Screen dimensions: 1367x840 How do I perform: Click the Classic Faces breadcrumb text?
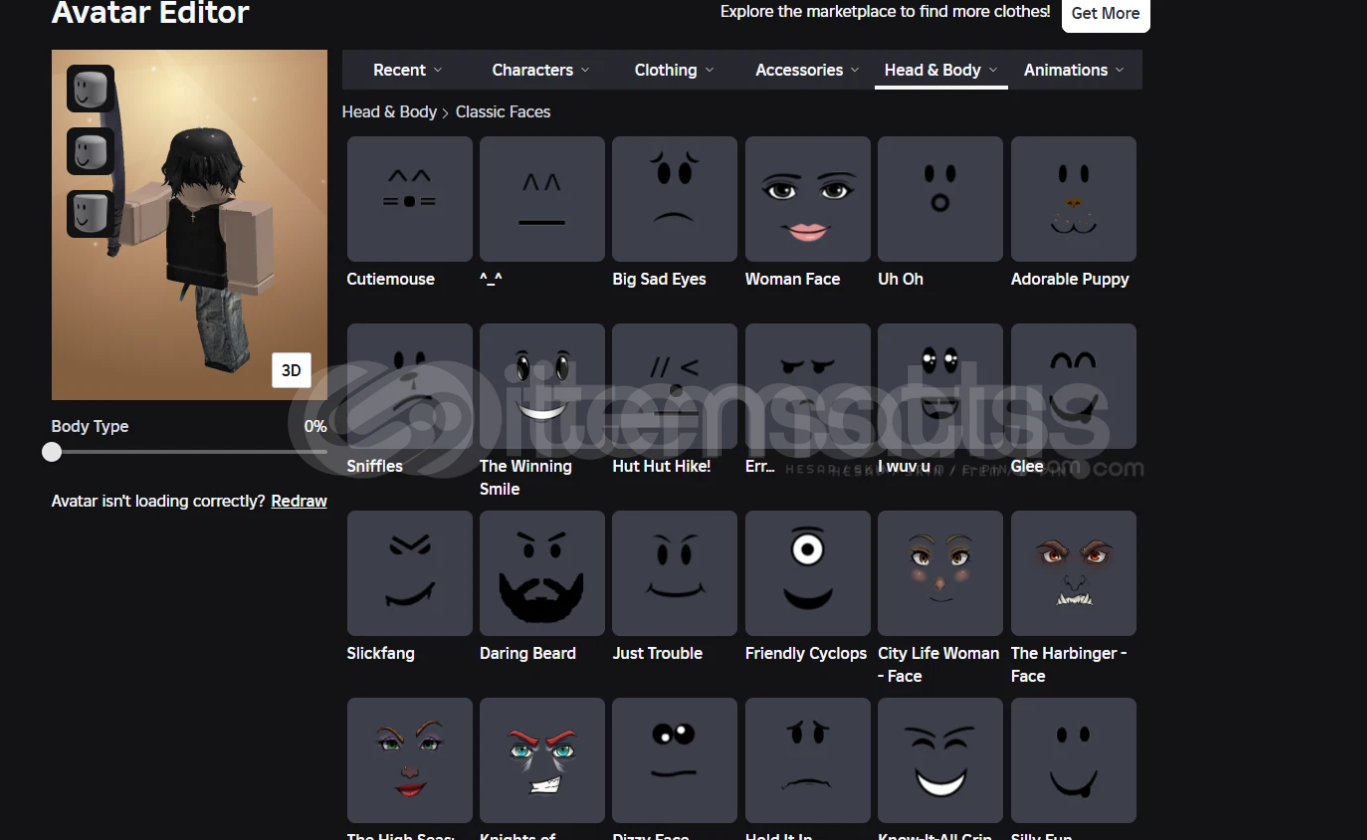pyautogui.click(x=503, y=112)
